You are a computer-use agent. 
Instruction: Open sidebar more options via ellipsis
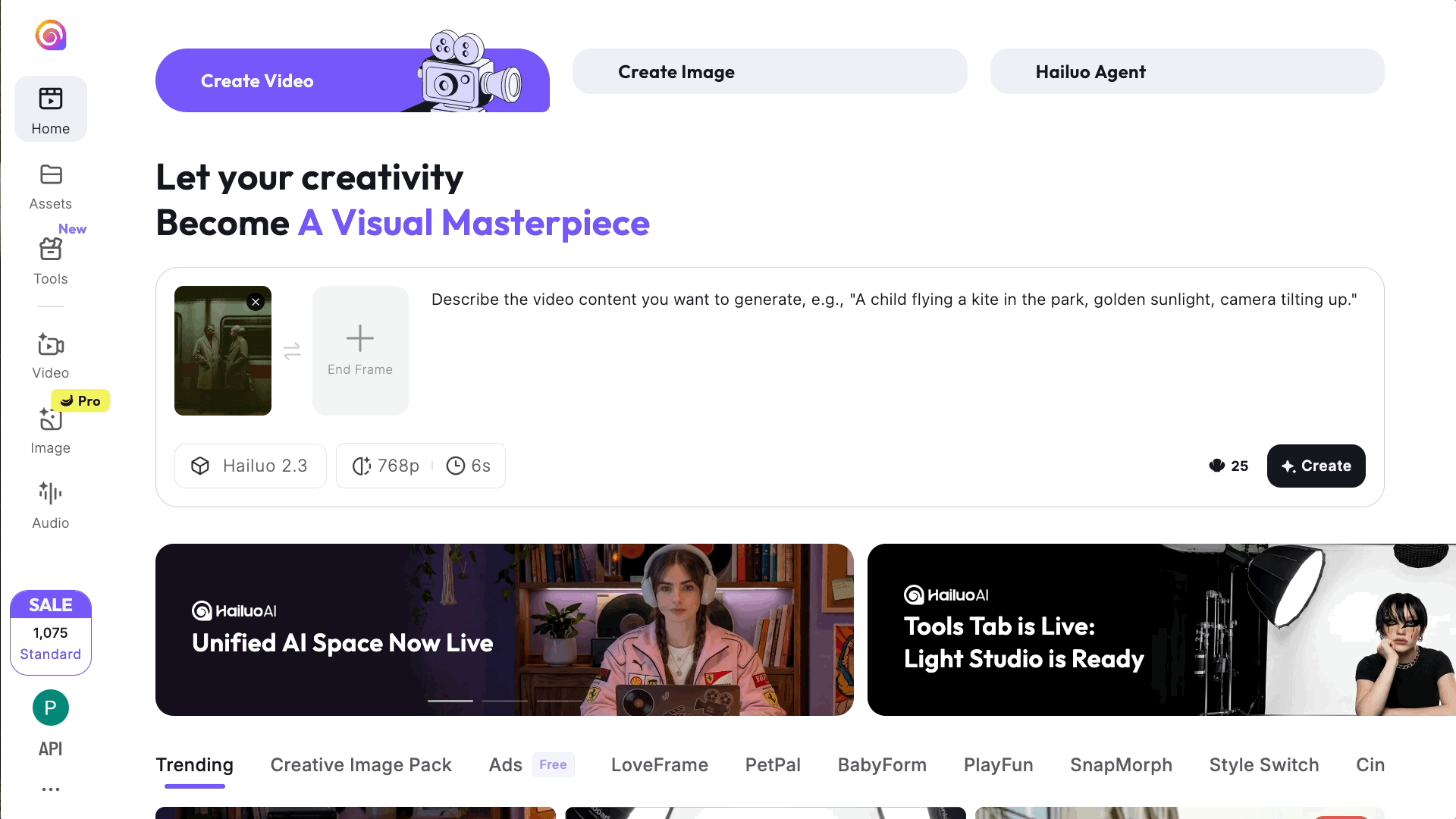(50, 789)
